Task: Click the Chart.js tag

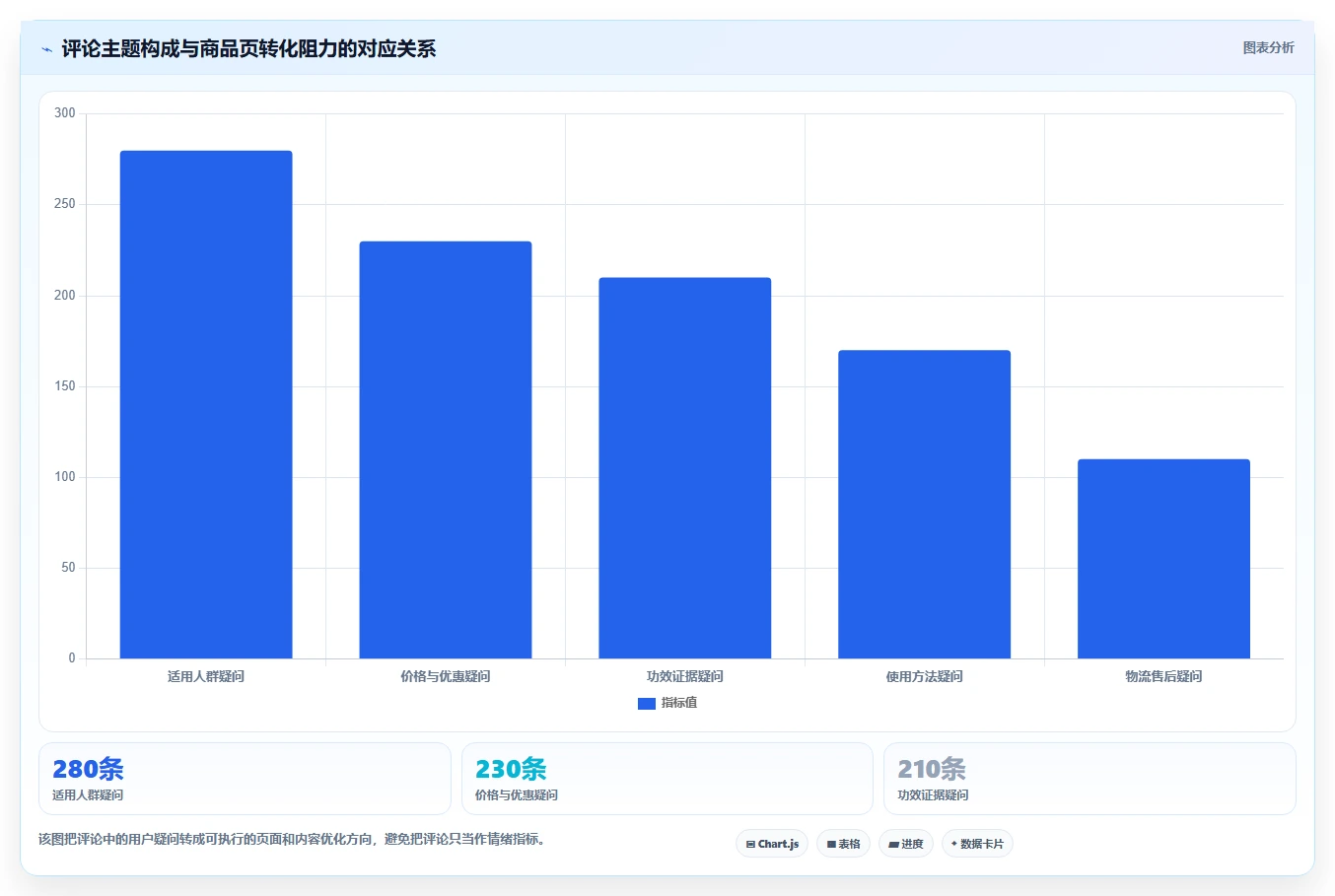Action: (772, 844)
